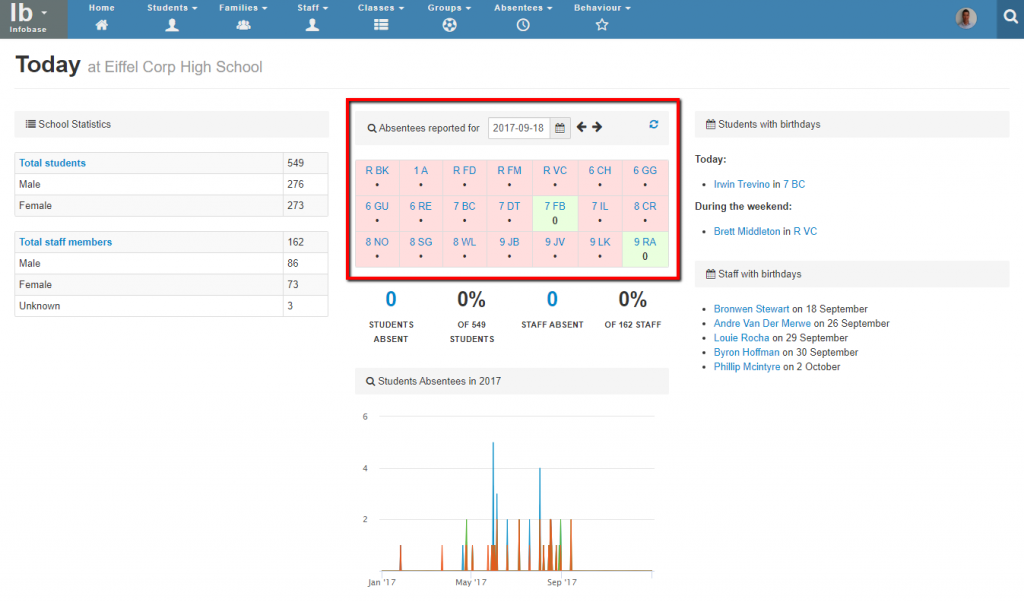Go to the Home menu item
Viewport: 1024px width, 602px height.
(101, 8)
